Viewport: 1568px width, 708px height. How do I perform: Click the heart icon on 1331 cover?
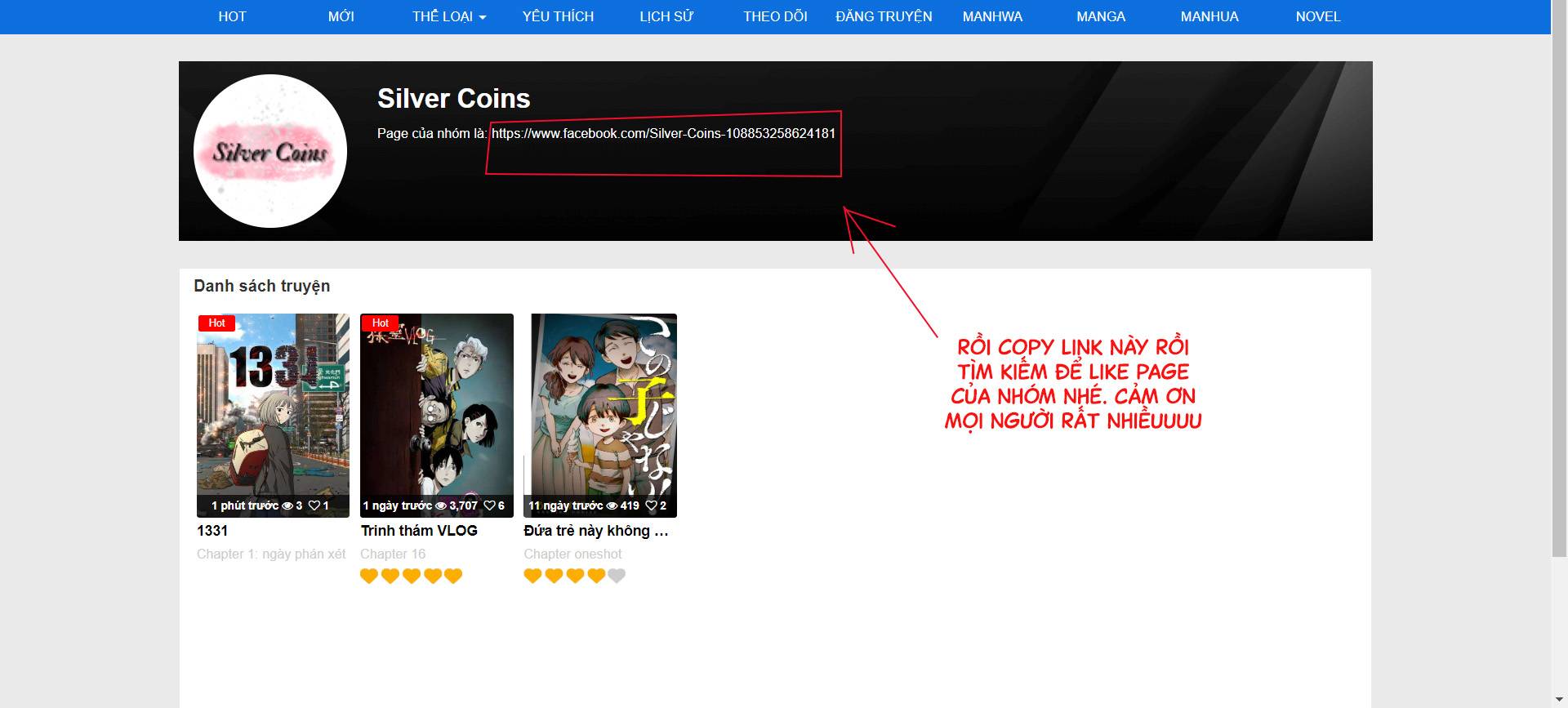[x=314, y=505]
